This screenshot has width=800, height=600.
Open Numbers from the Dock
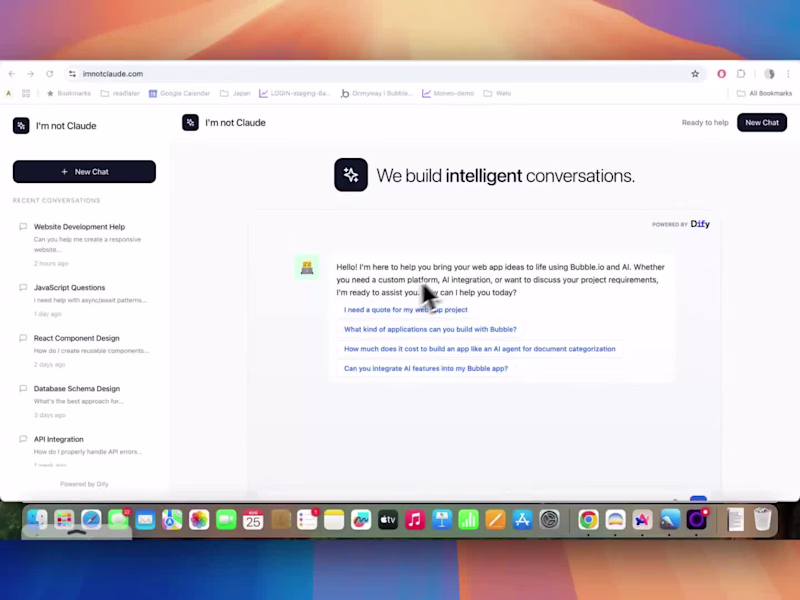click(x=468, y=520)
